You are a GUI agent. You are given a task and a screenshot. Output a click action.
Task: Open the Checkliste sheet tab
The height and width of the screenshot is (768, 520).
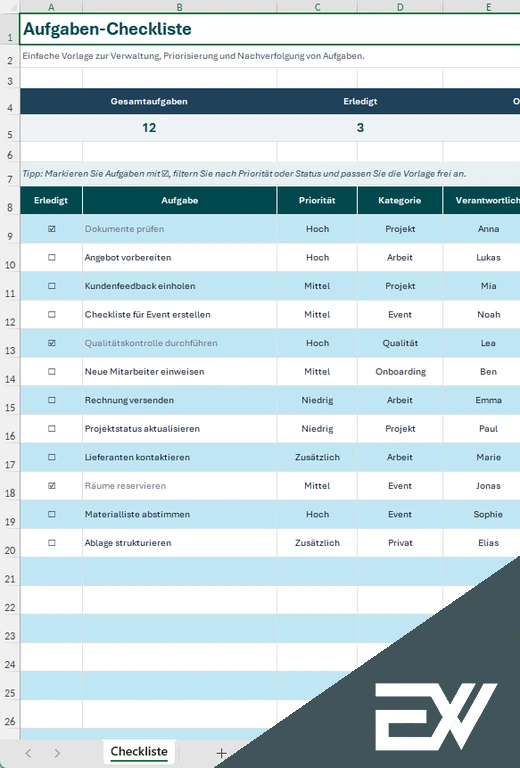point(139,751)
